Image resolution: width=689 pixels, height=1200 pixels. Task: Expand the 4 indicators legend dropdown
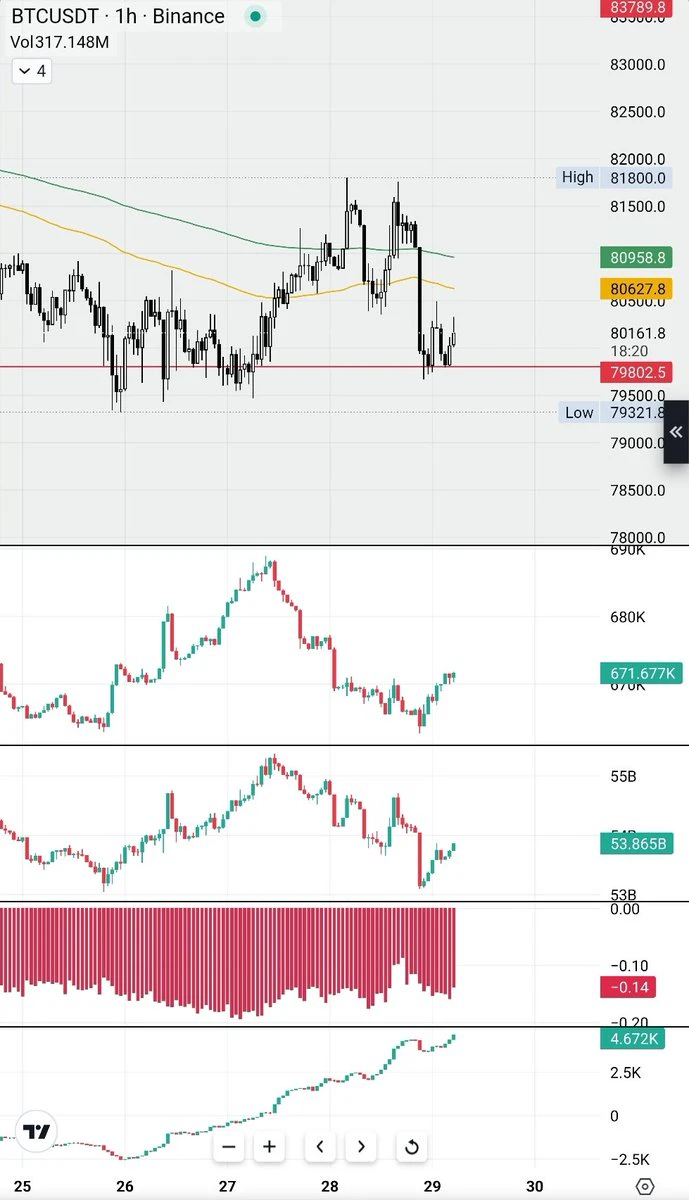(31, 71)
